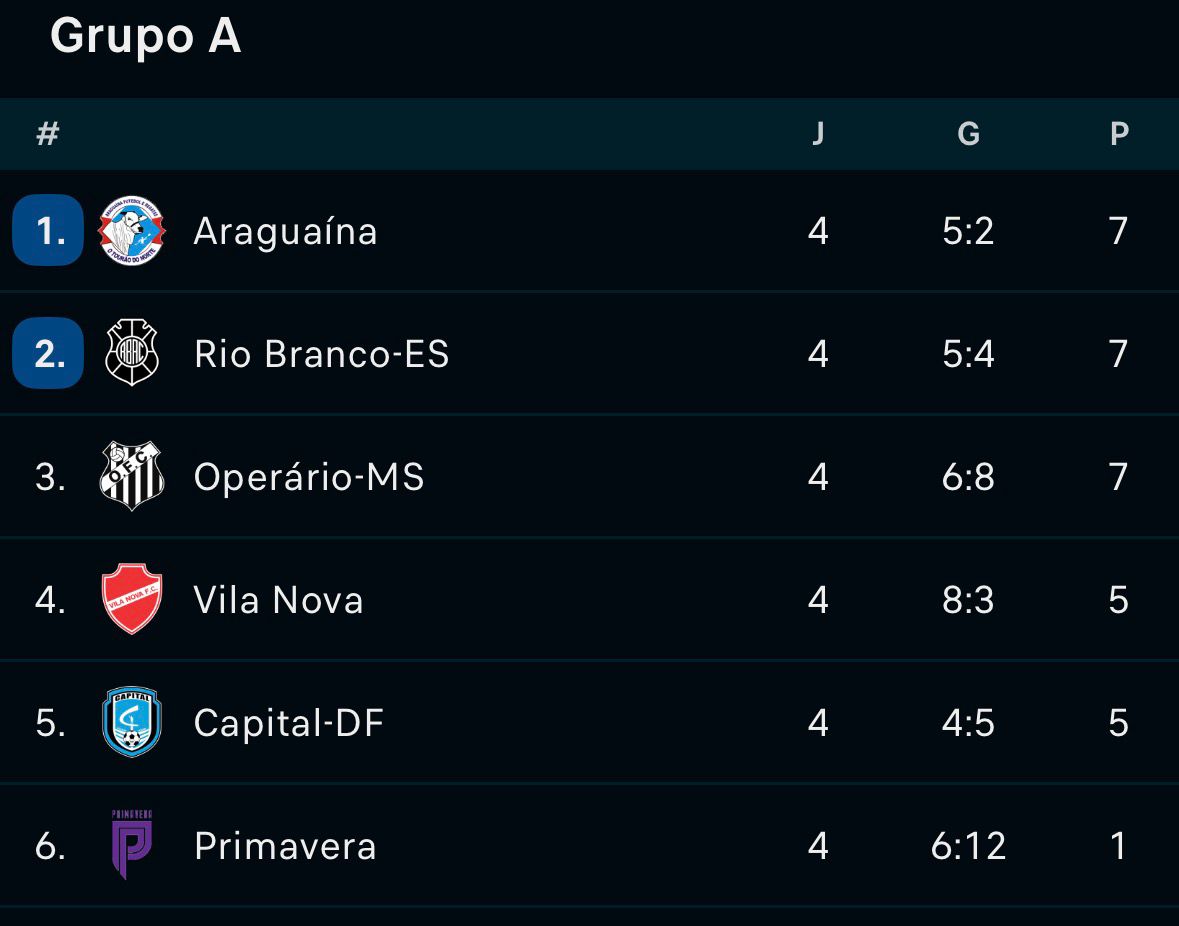This screenshot has width=1179, height=926.
Task: Click the Rio Branco-ES club crest
Action: click(132, 354)
